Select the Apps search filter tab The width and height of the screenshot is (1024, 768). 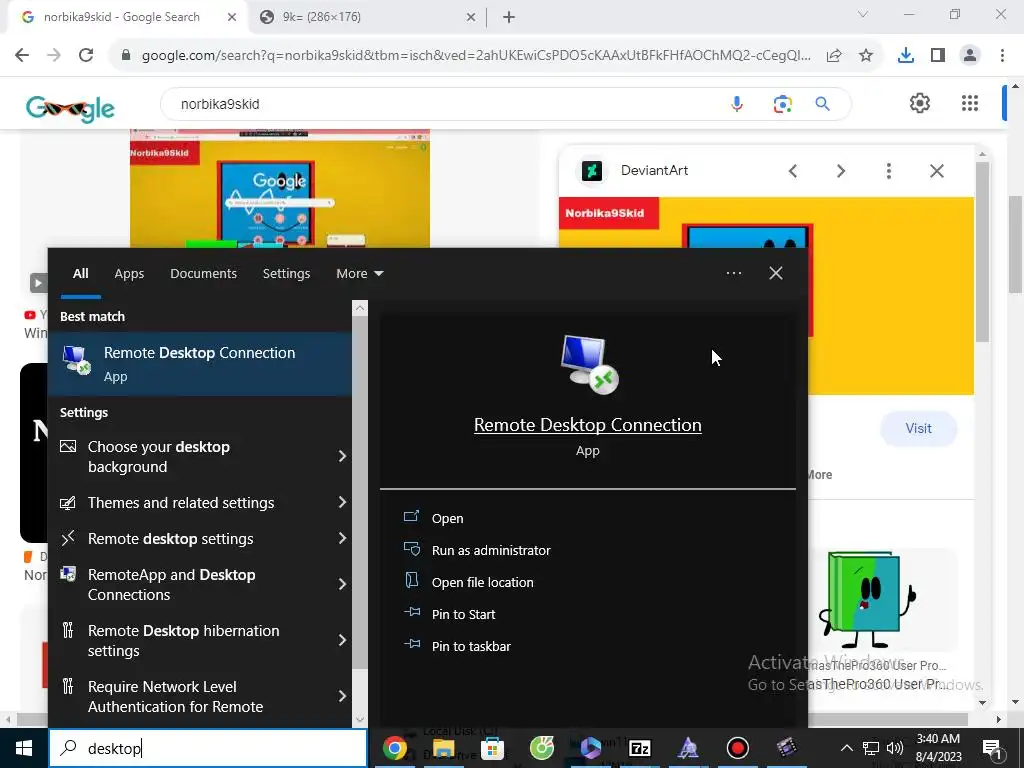(x=129, y=274)
